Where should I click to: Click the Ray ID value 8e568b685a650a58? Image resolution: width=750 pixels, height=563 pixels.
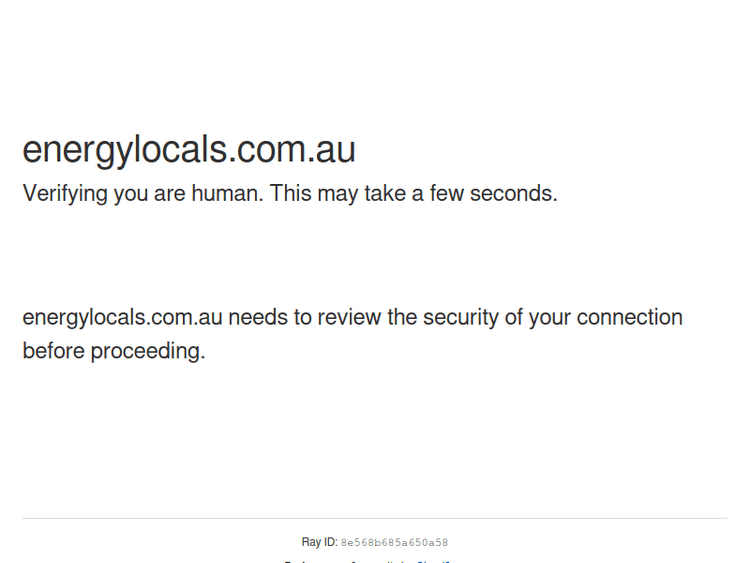pos(394,543)
